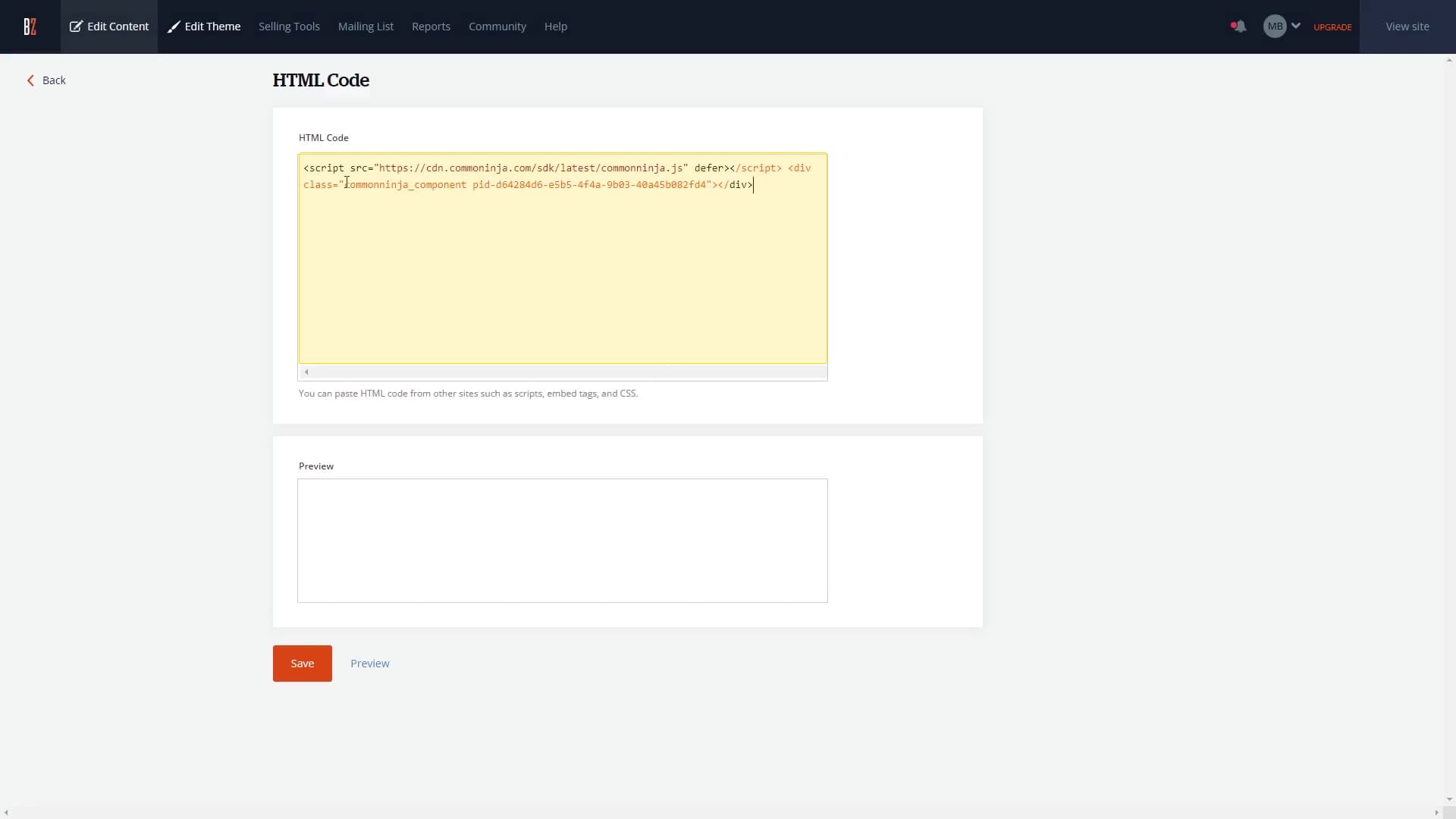Click the 'HTML Code' field label
Viewport: 1456px width, 819px height.
tap(324, 138)
